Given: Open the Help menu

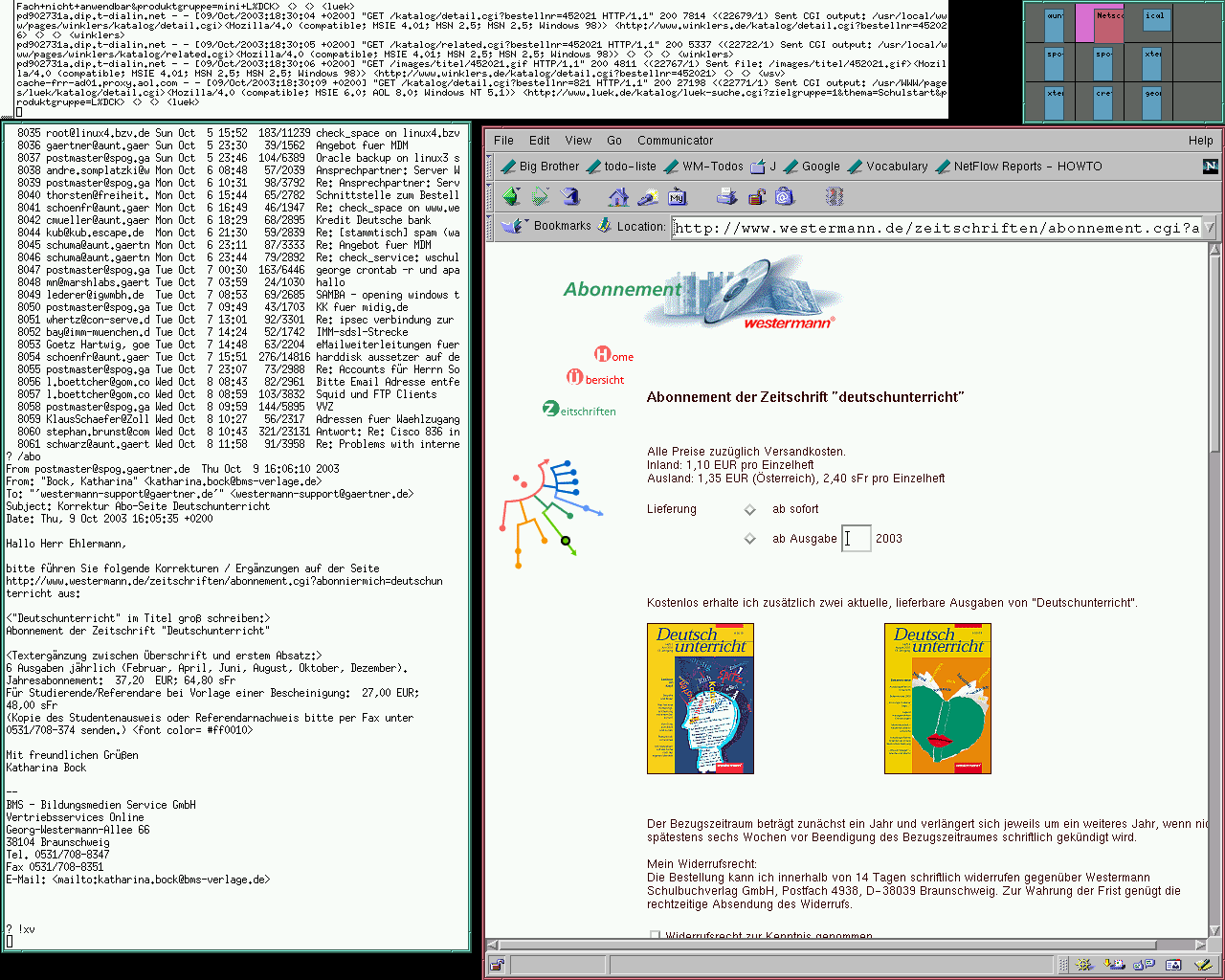Looking at the screenshot, I should tap(1201, 140).
